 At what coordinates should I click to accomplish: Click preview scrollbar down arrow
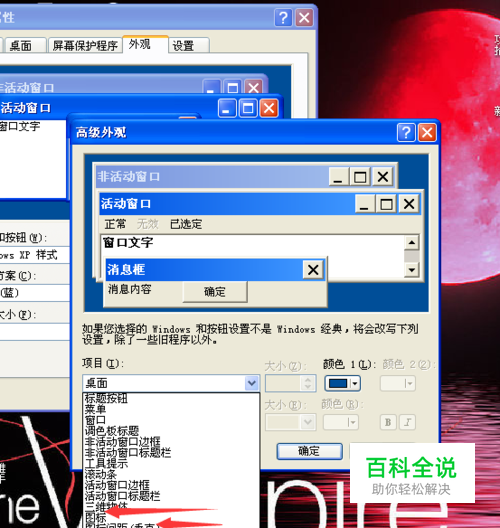pos(412,270)
